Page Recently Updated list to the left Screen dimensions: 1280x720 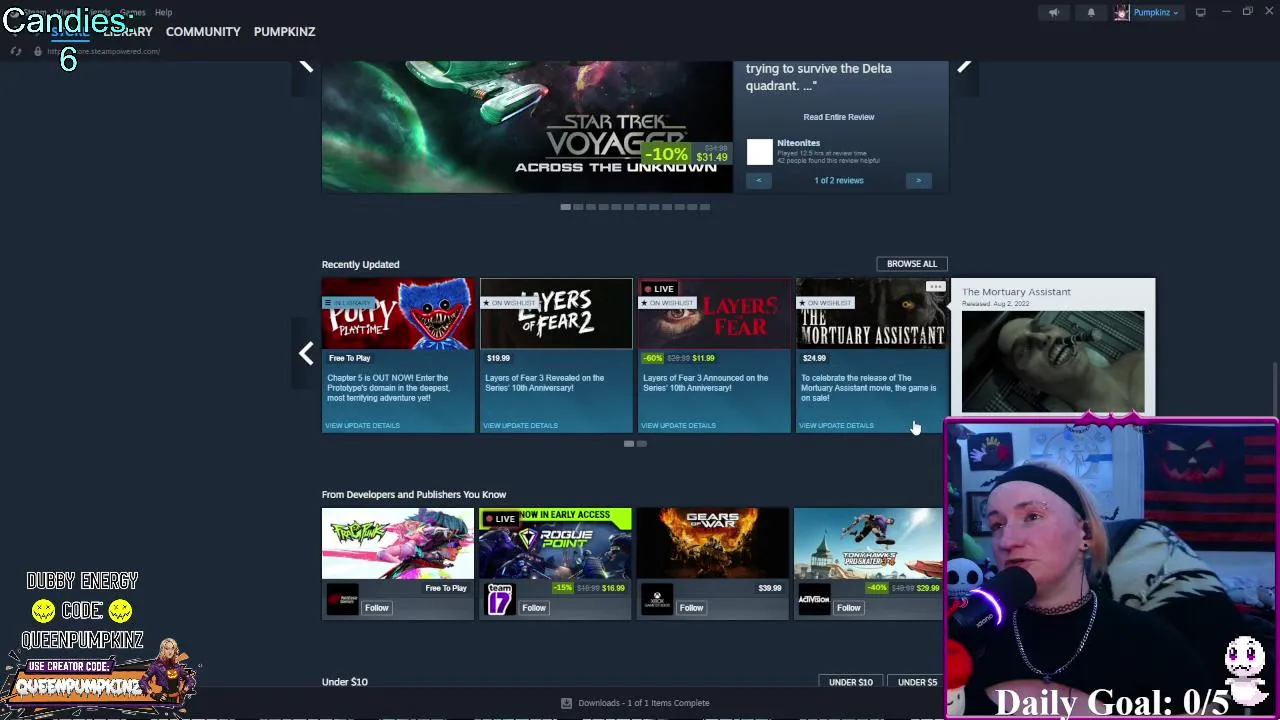tap(306, 354)
